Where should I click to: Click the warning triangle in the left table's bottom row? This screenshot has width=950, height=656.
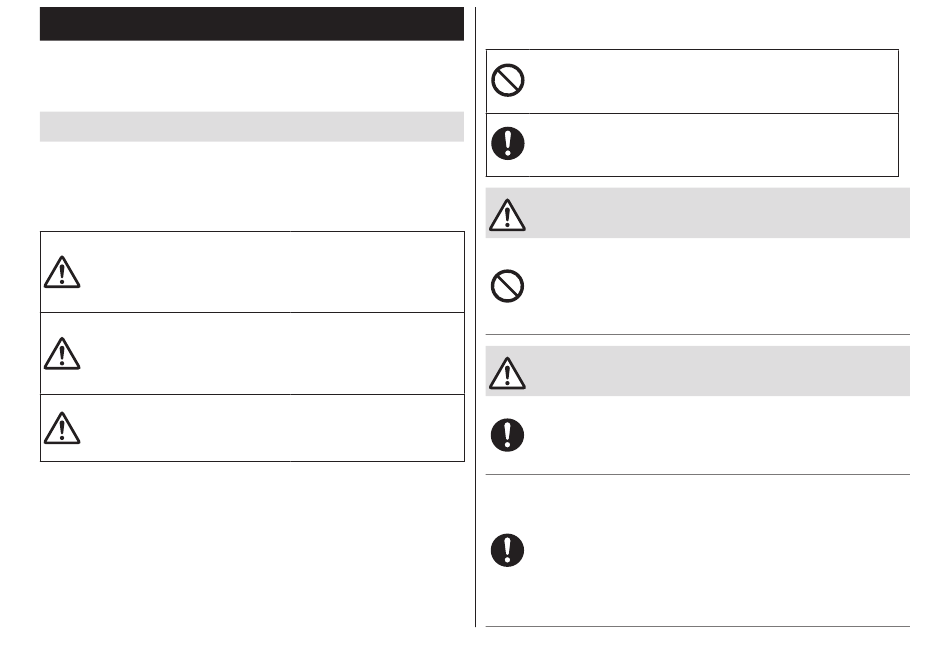tap(62, 428)
